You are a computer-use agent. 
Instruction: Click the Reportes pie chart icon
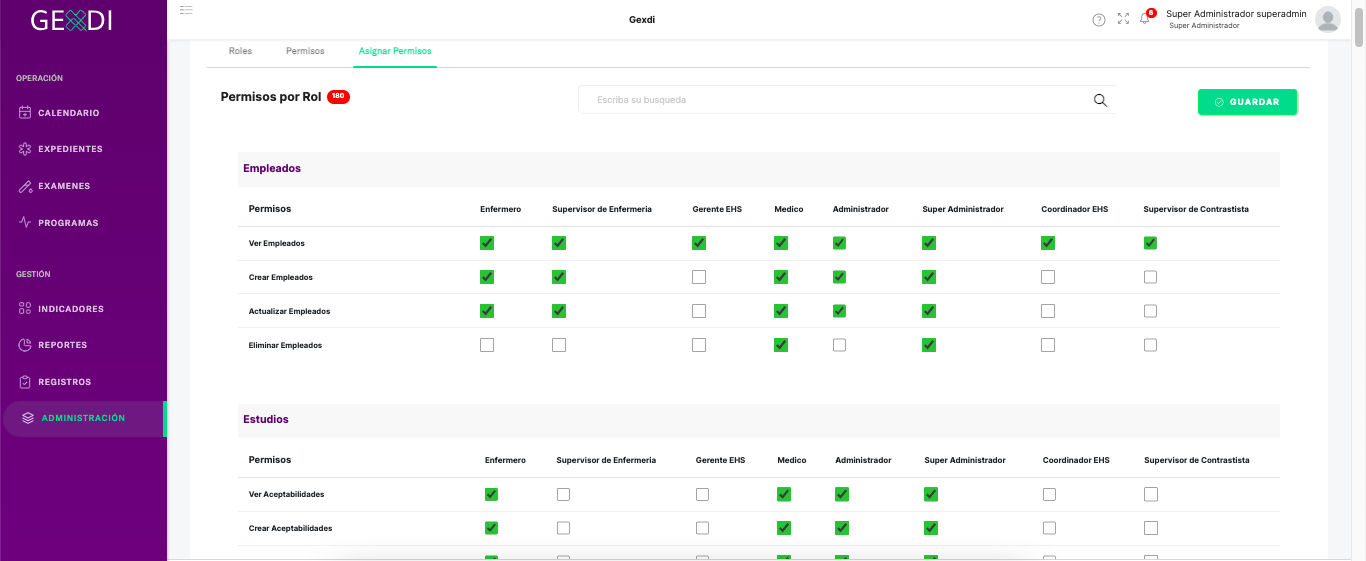tap(25, 345)
